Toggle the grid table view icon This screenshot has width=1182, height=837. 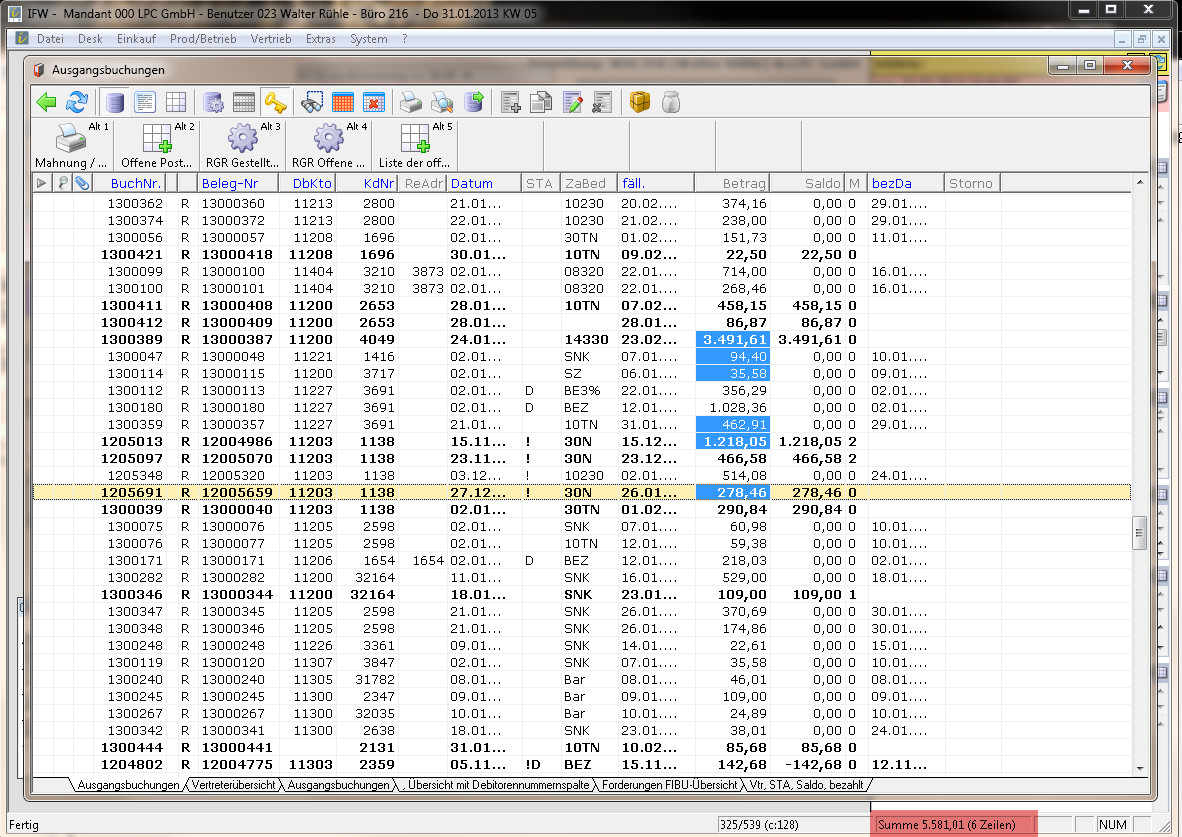[175, 102]
